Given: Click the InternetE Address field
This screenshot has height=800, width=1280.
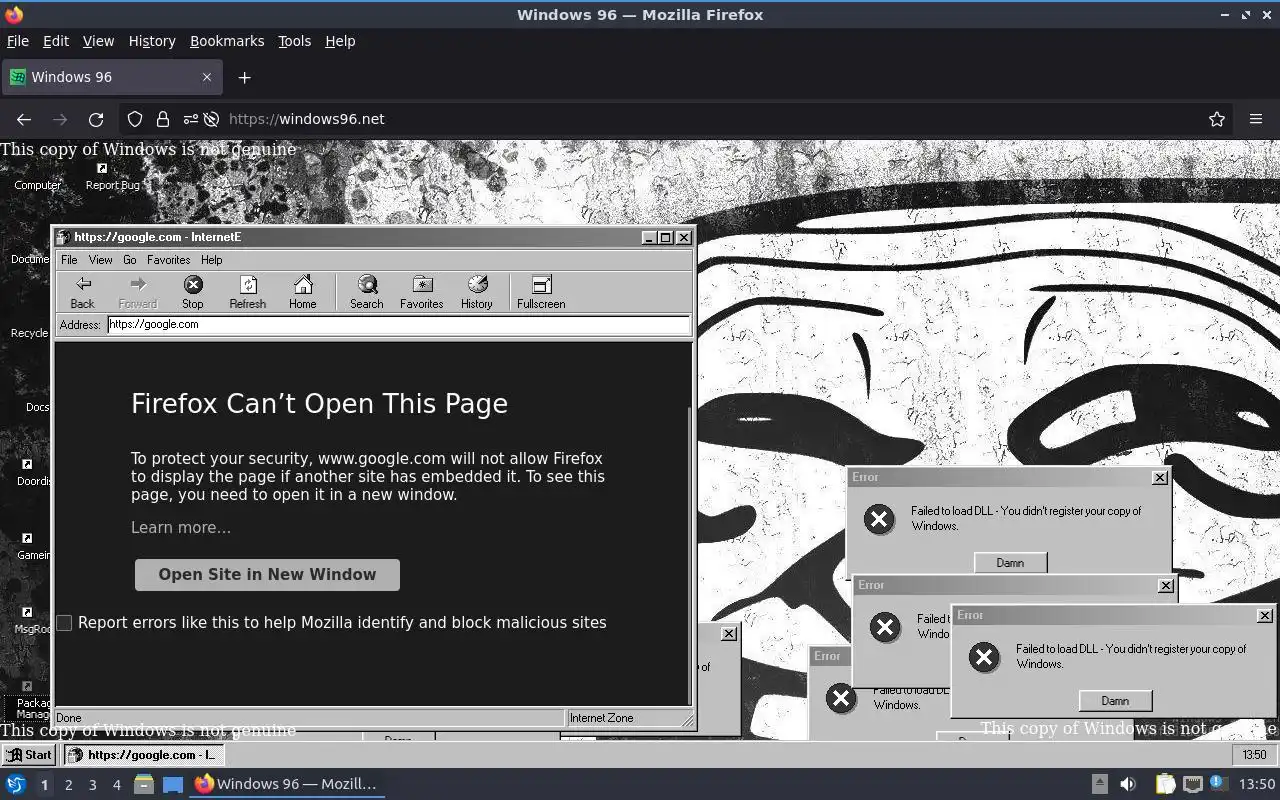Looking at the screenshot, I should tap(399, 325).
